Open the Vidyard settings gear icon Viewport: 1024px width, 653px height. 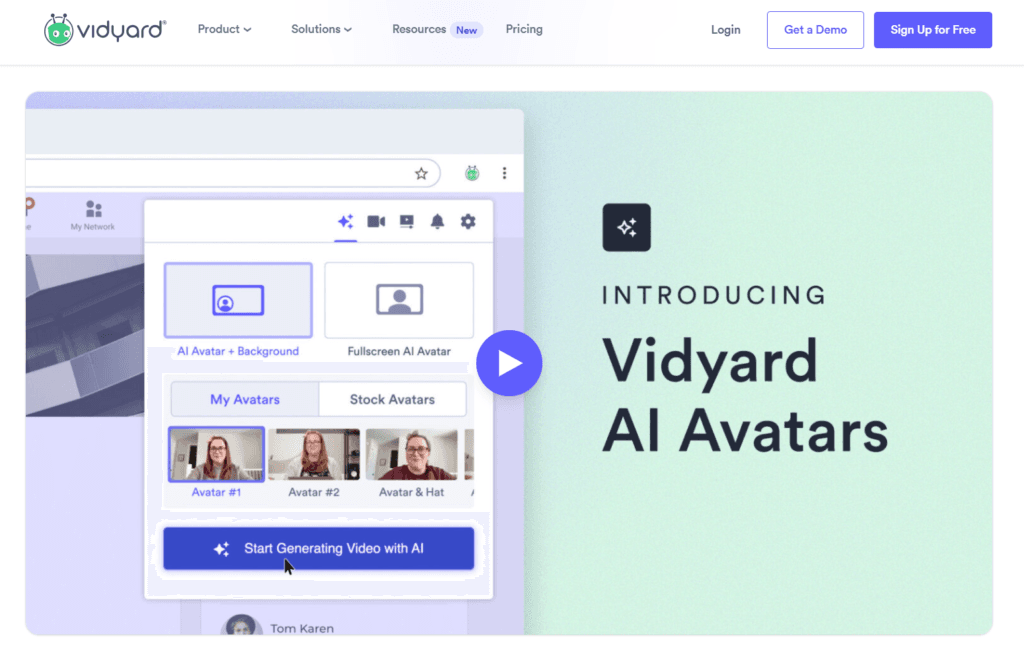coord(467,222)
